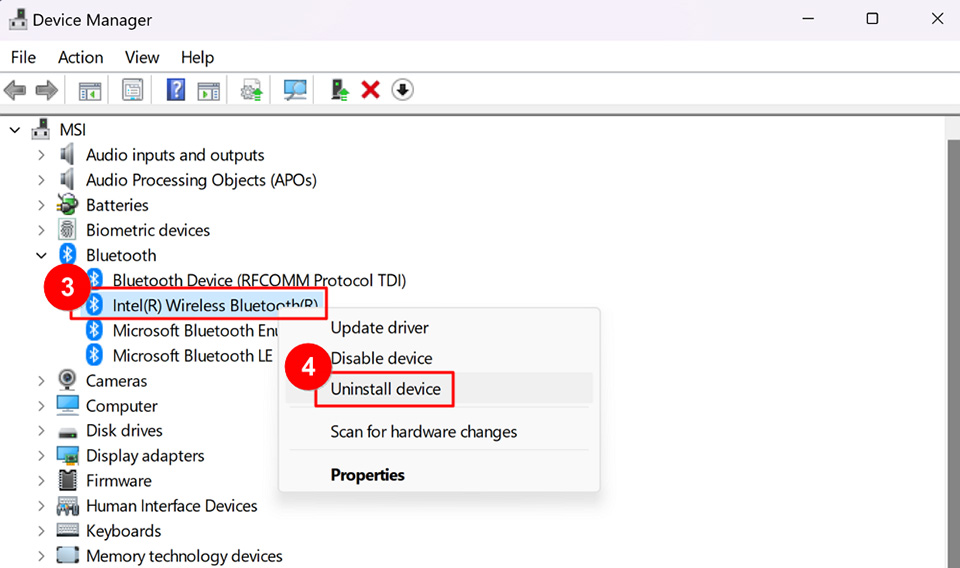Image resolution: width=960 pixels, height=568 pixels.
Task: Toggle the console tree pane icon
Action: 90,91
